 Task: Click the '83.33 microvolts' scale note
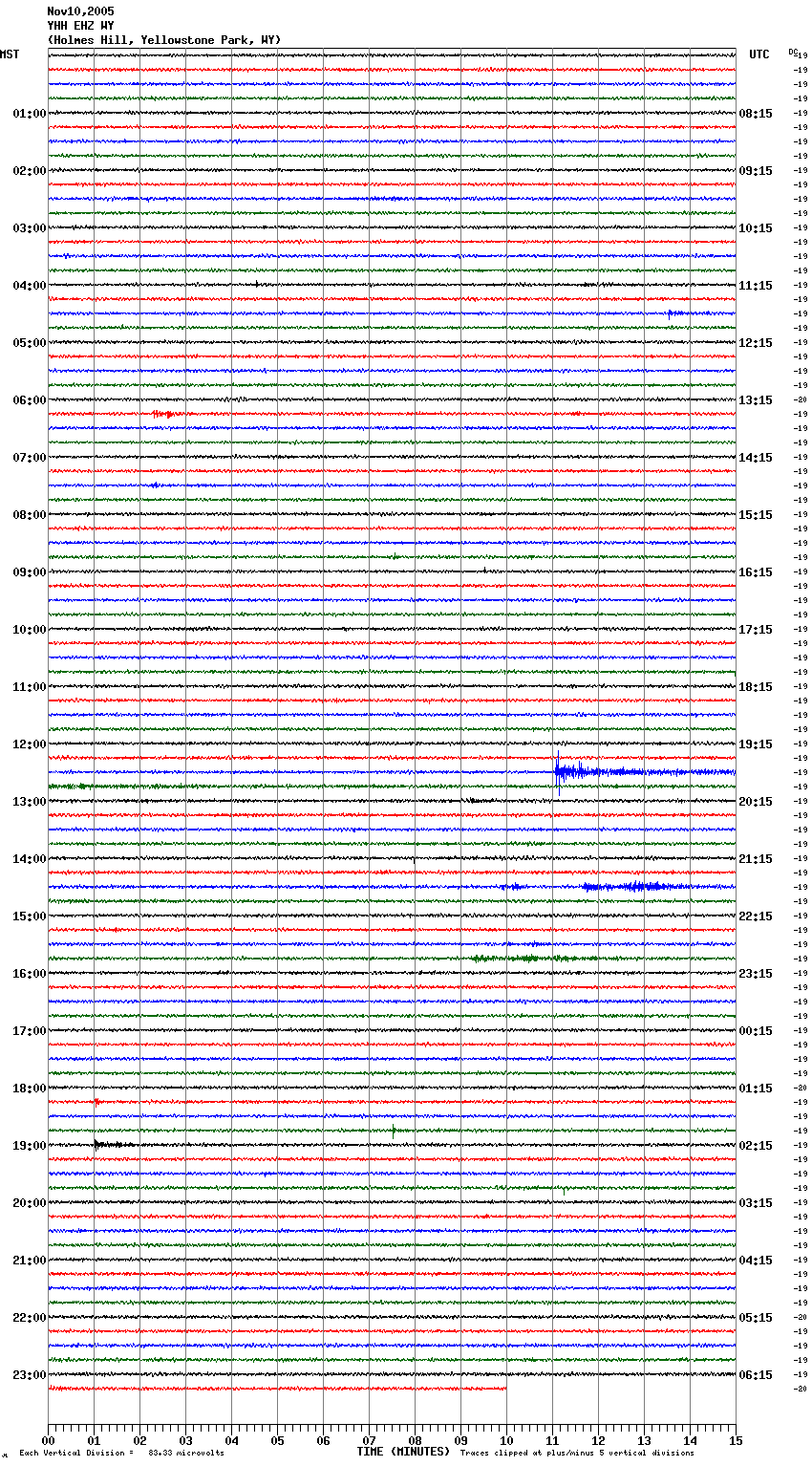[186, 1454]
